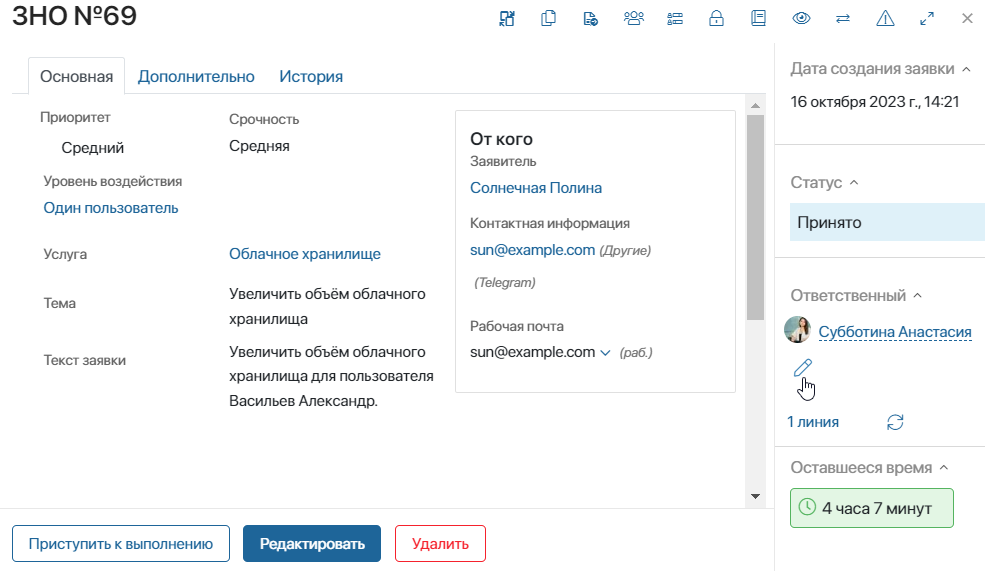Viewport: 989px width, 572px height.
Task: Toggle the eye watch icon
Action: pyautogui.click(x=801, y=18)
